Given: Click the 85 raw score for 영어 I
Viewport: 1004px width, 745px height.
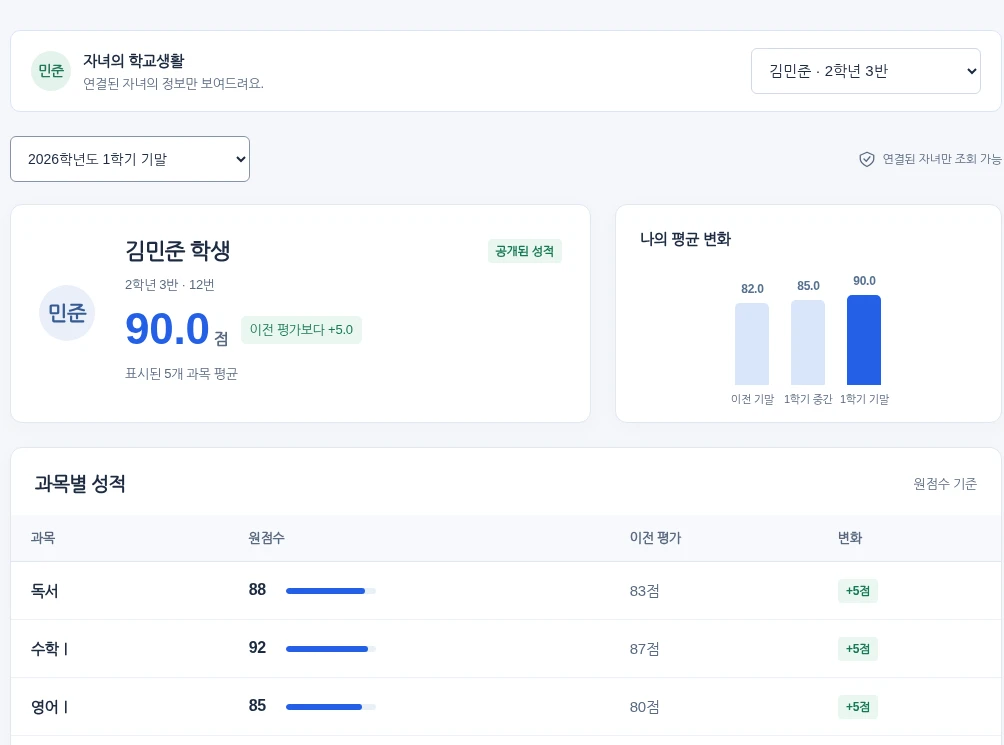Looking at the screenshot, I should [x=257, y=706].
